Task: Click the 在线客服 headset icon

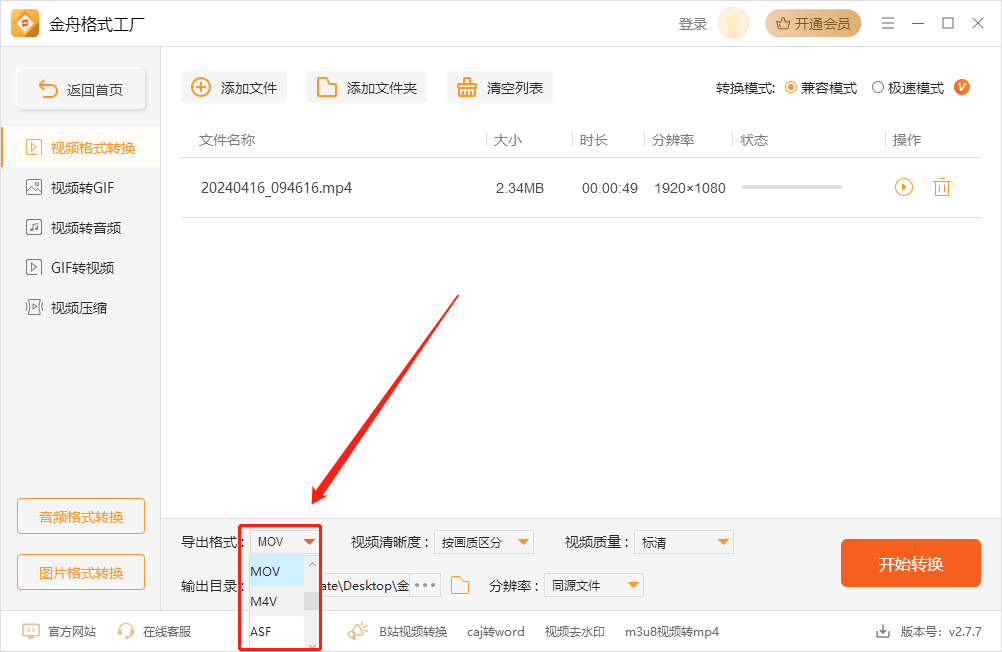Action: [126, 632]
